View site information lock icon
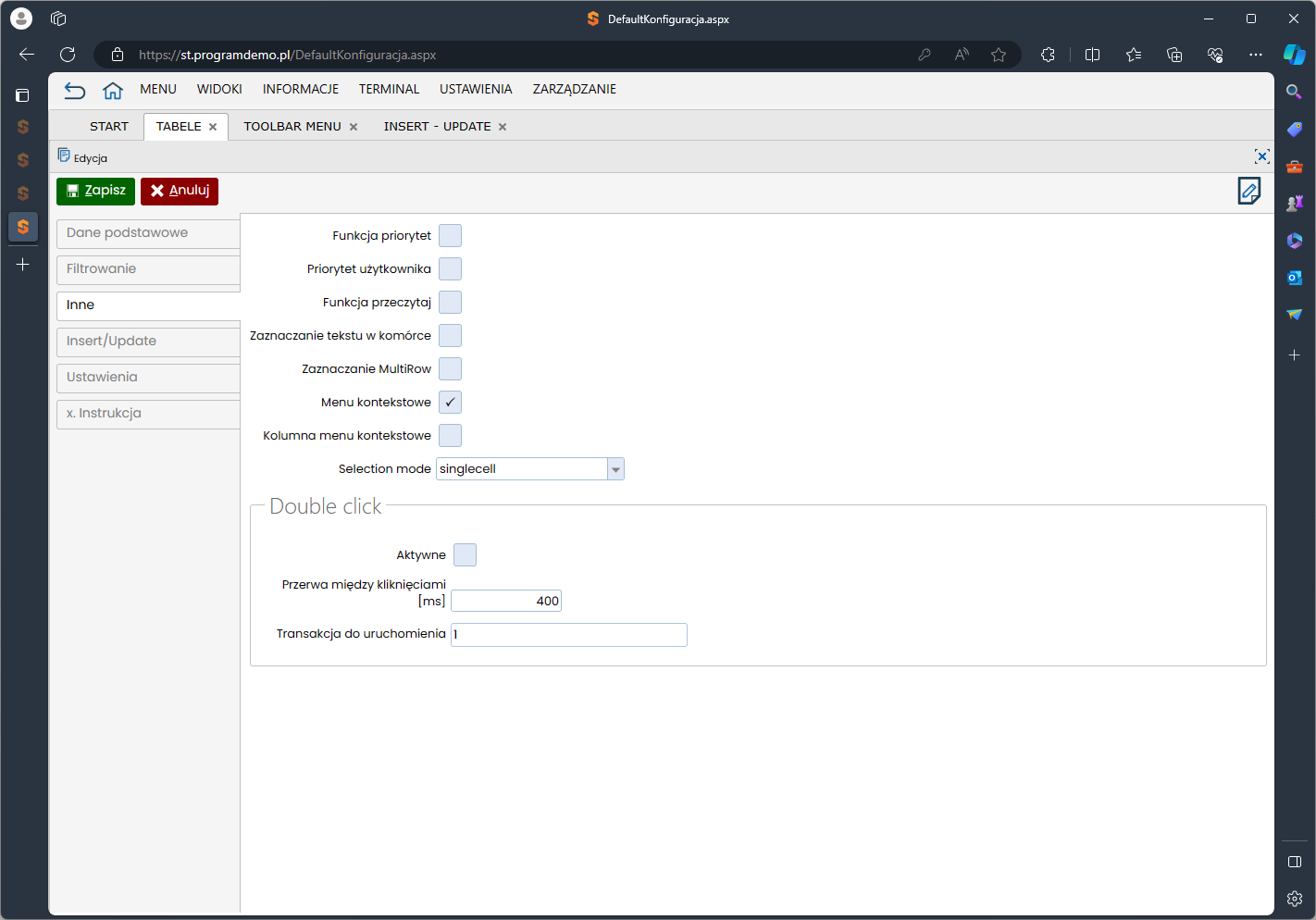Image resolution: width=1316 pixels, height=920 pixels. tap(118, 55)
